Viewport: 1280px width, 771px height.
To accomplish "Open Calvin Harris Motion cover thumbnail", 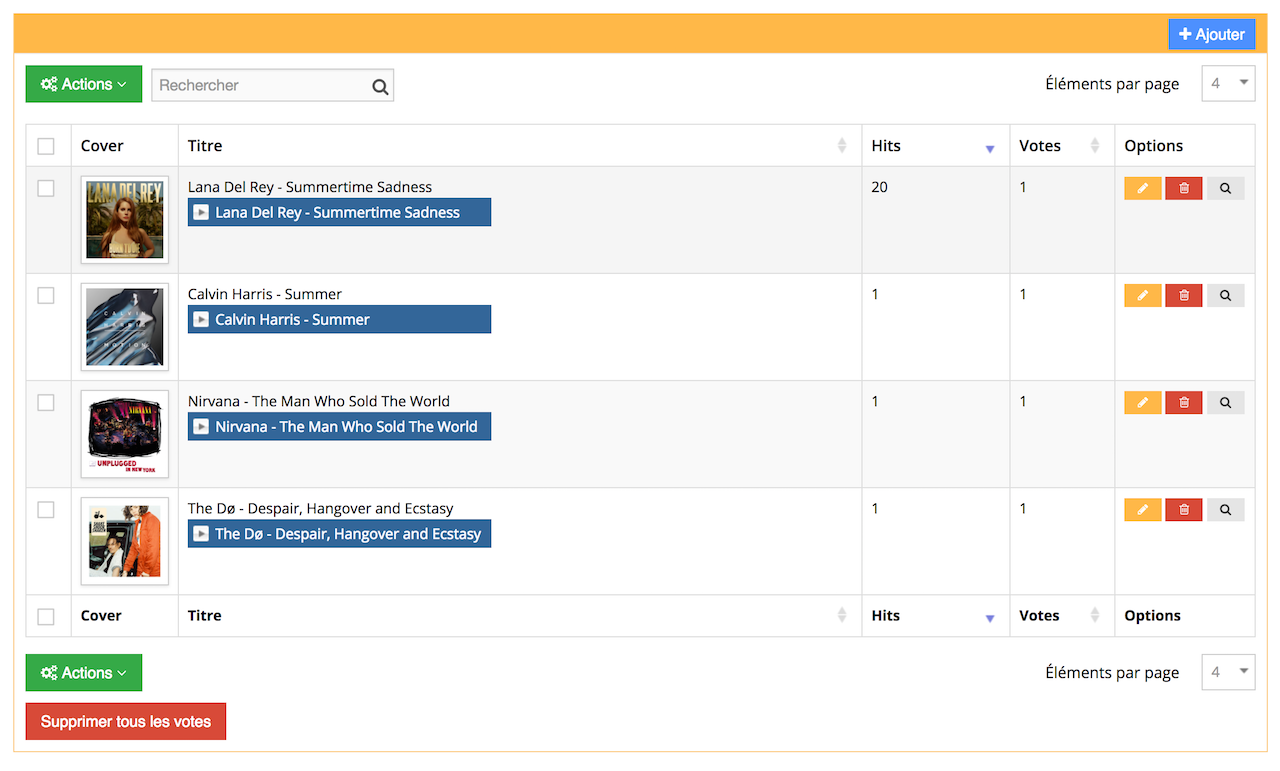I will (x=125, y=327).
